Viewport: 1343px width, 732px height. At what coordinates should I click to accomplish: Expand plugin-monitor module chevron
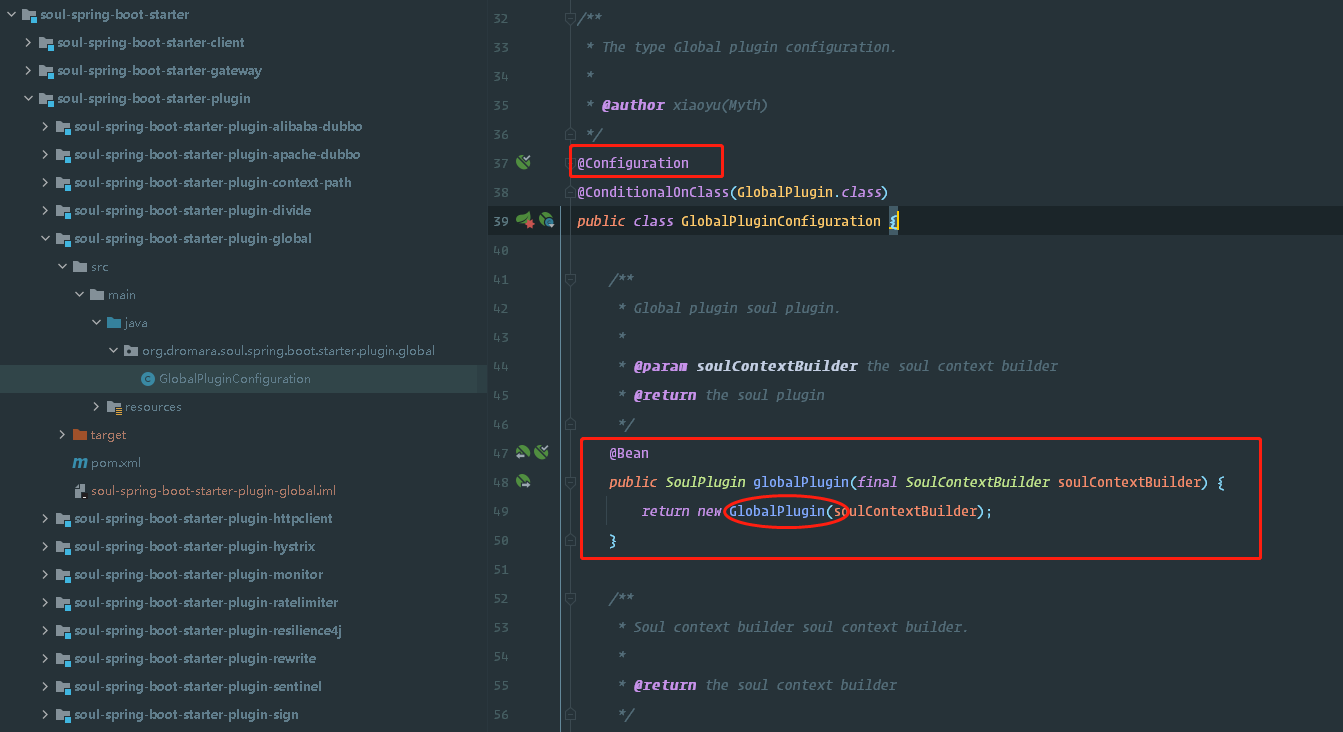tap(45, 575)
